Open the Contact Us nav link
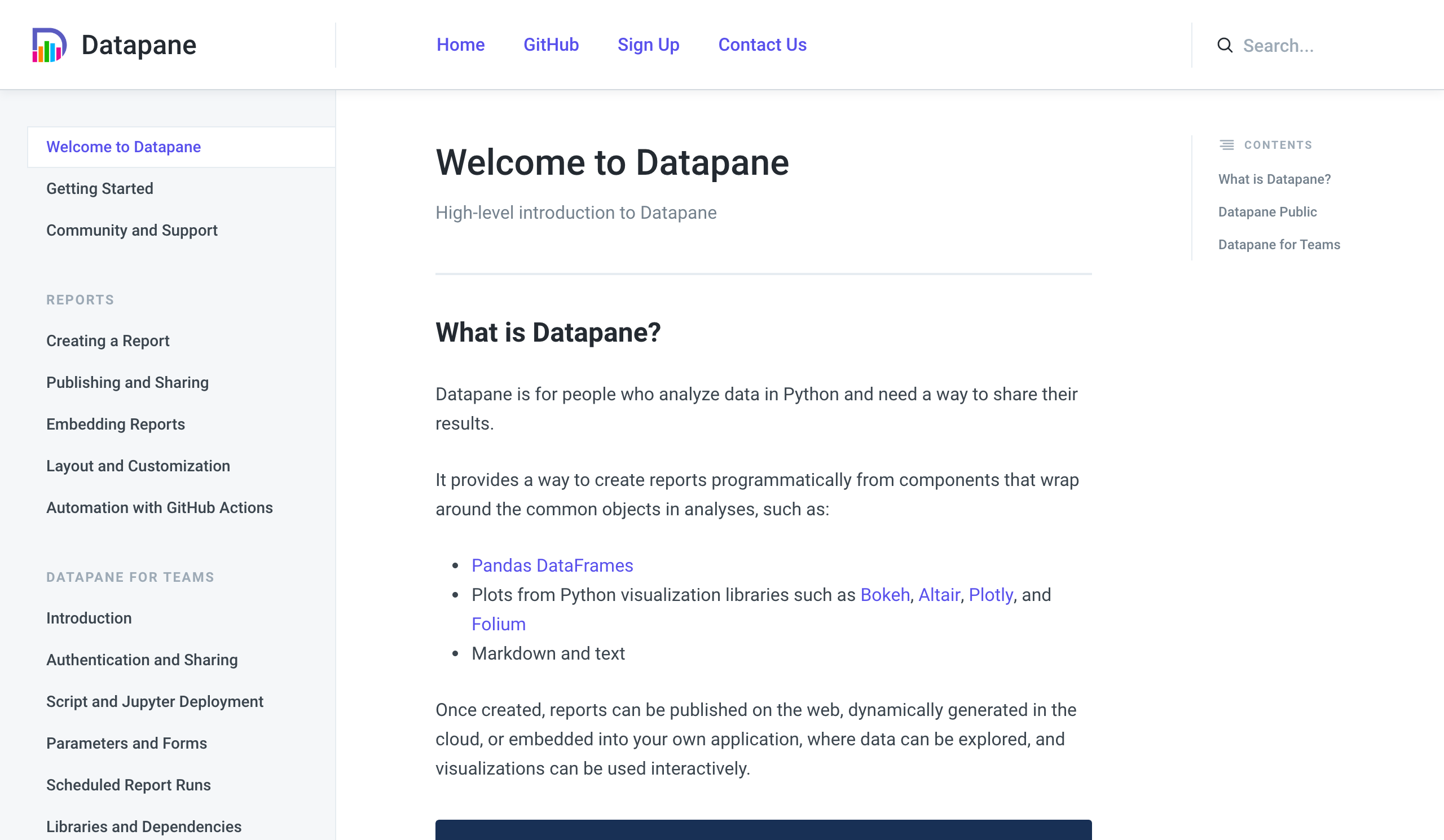1444x840 pixels. [762, 45]
